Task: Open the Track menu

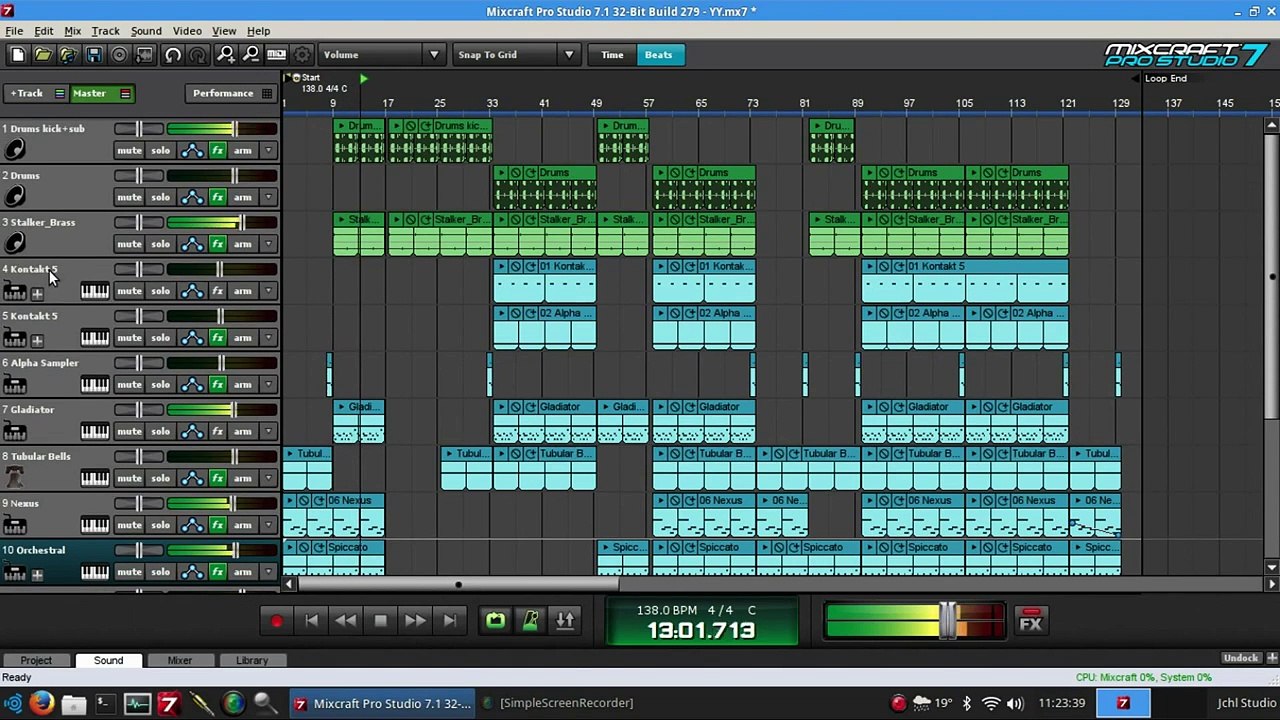Action: tap(105, 31)
